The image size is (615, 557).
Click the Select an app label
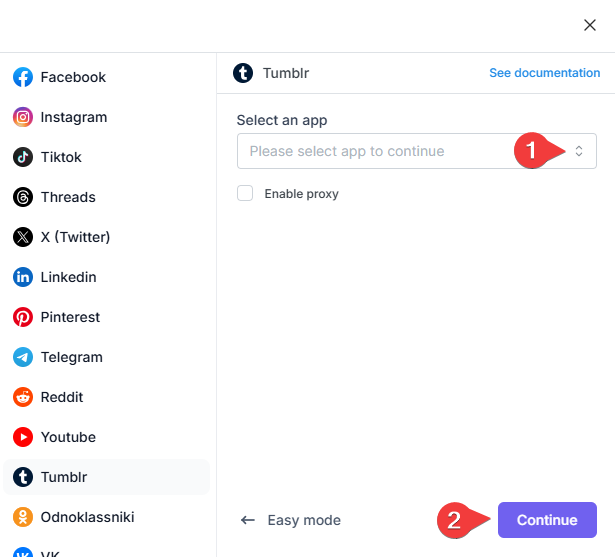coord(282,120)
